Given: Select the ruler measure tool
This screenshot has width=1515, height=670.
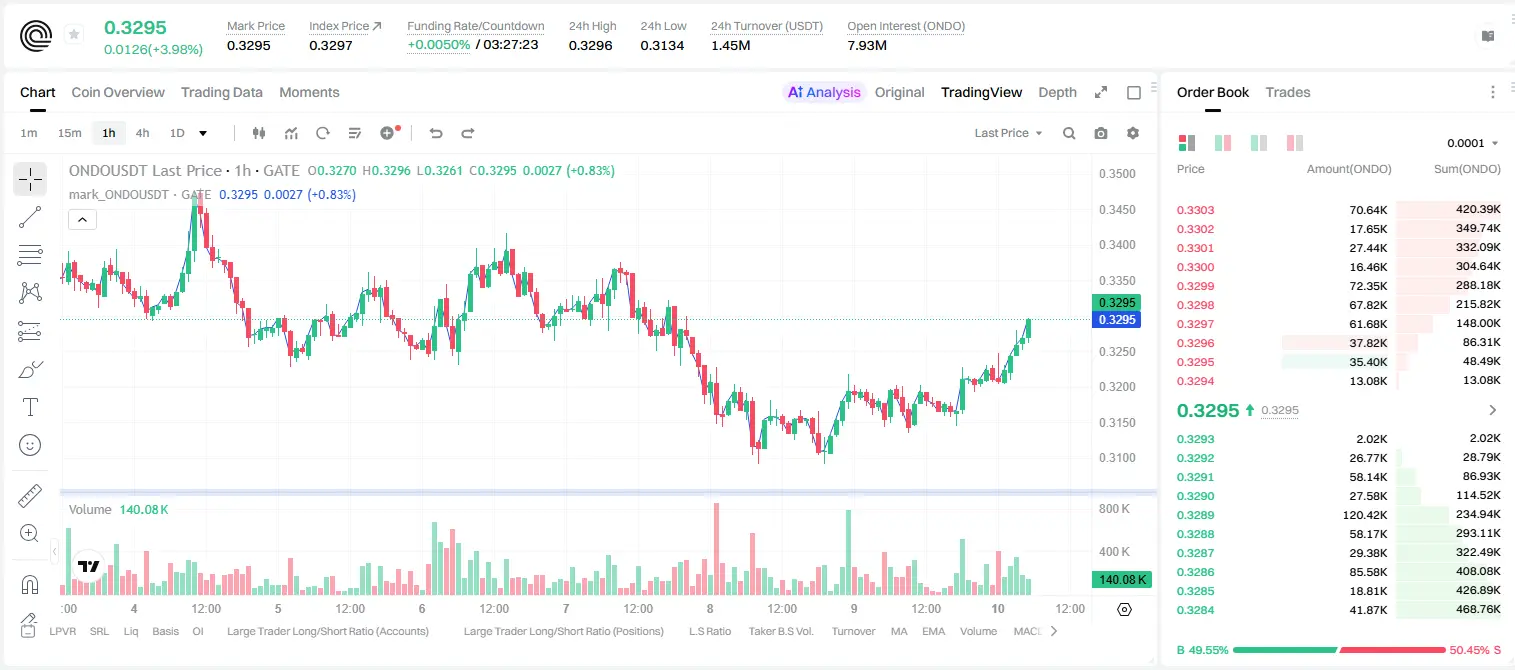Looking at the screenshot, I should [30, 496].
